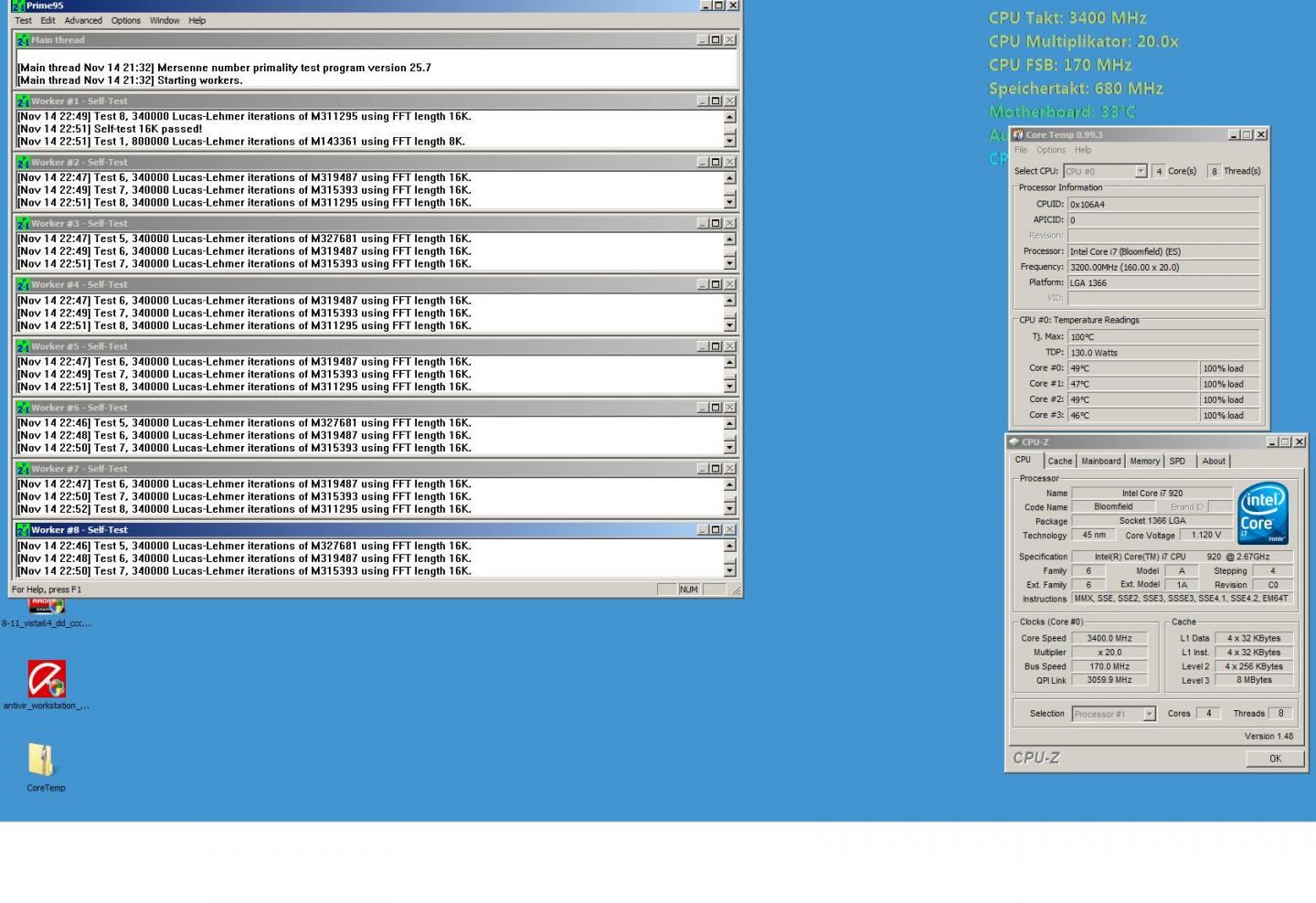This screenshot has height=903, width=1316.
Task: Click the OK button in CPU-Z
Action: [1275, 759]
